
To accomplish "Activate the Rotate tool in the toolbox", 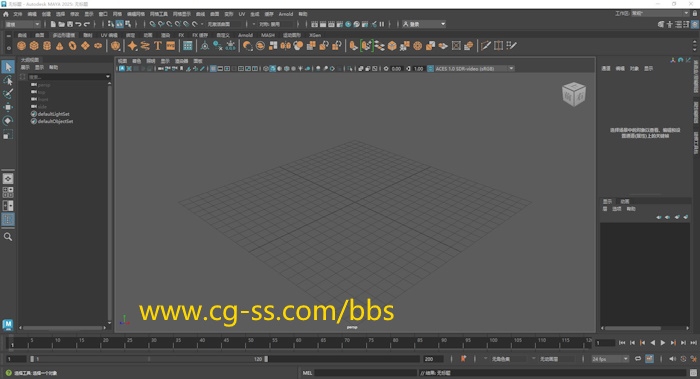I will pos(8,121).
